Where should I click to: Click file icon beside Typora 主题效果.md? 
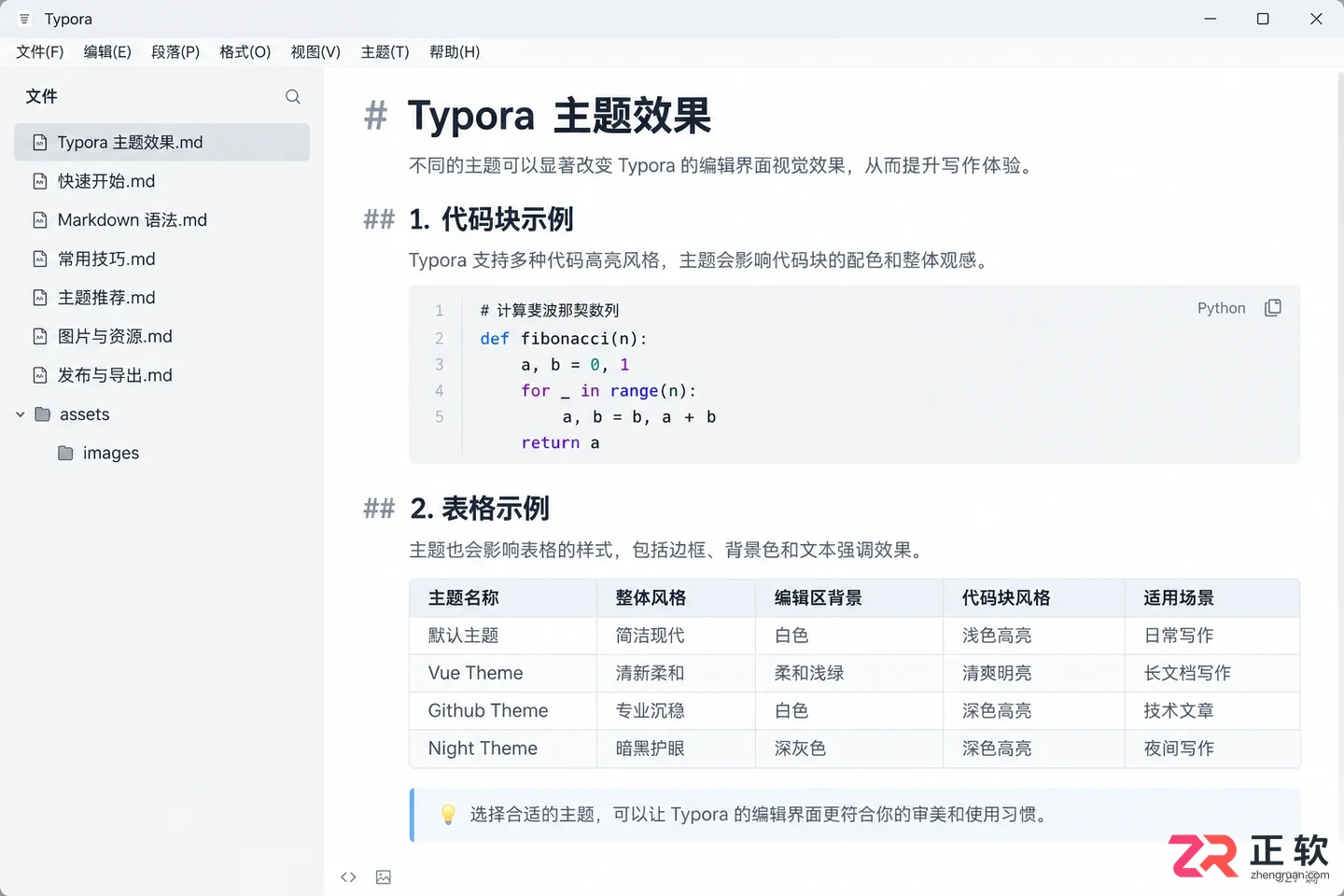40,142
